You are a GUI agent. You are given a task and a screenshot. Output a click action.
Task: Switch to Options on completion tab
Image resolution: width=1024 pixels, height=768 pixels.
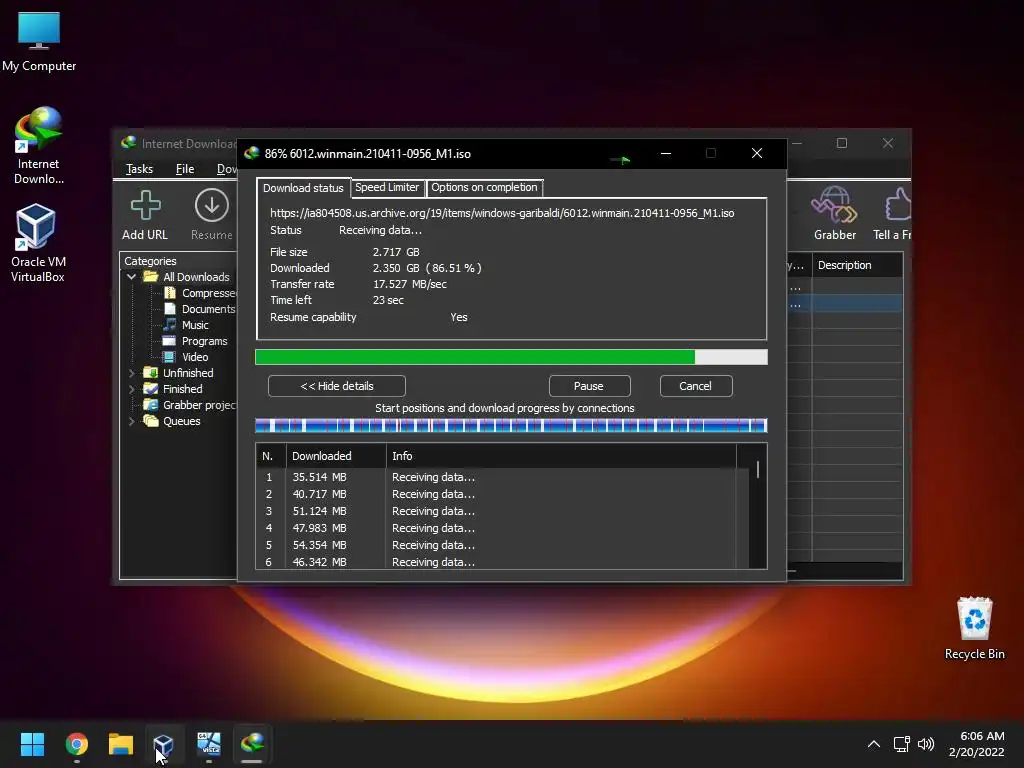coord(484,187)
